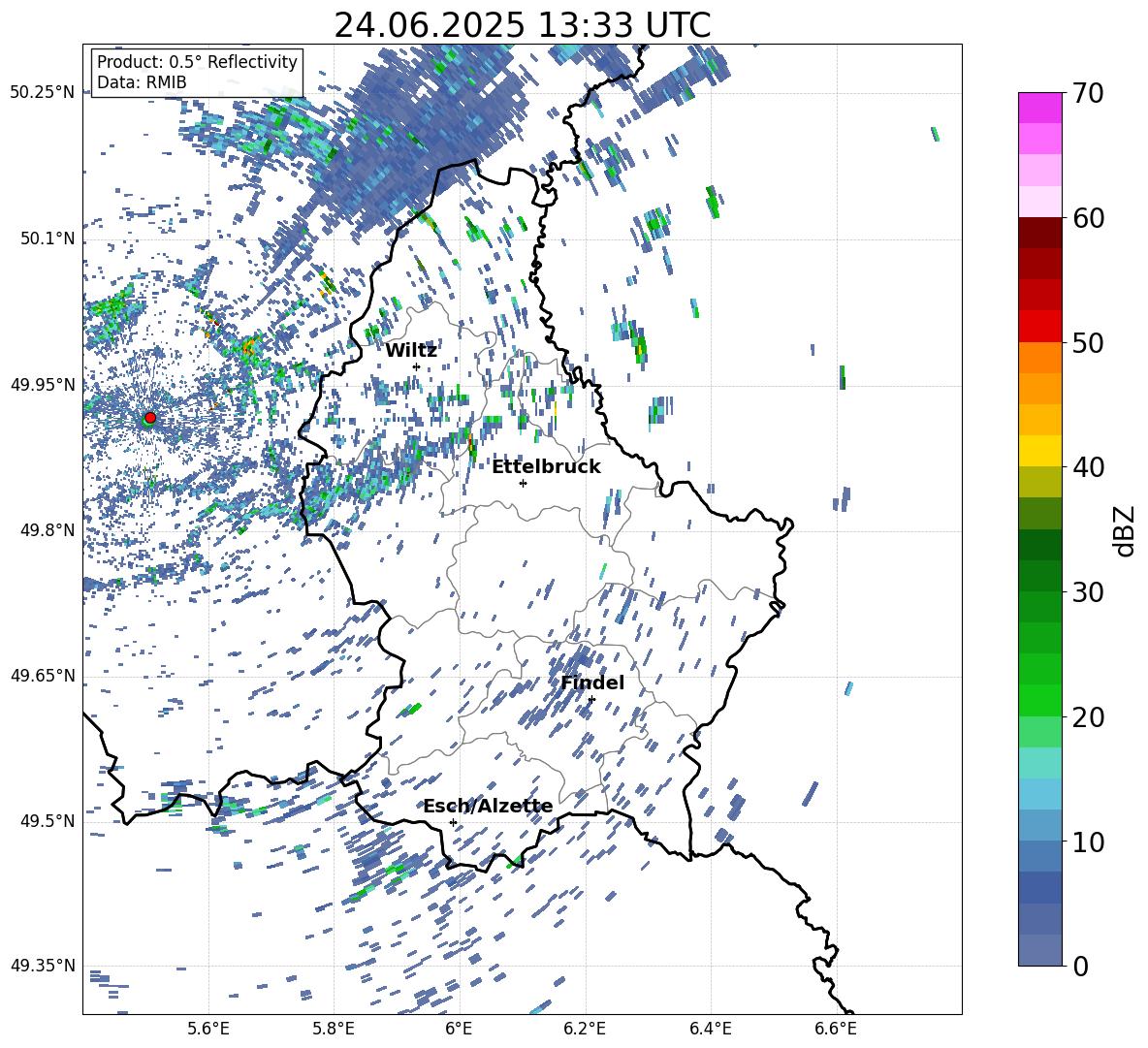Screen dimensions: 1148x1048
Task: Click the 50 tick on the colorbar
Action: click(1088, 342)
